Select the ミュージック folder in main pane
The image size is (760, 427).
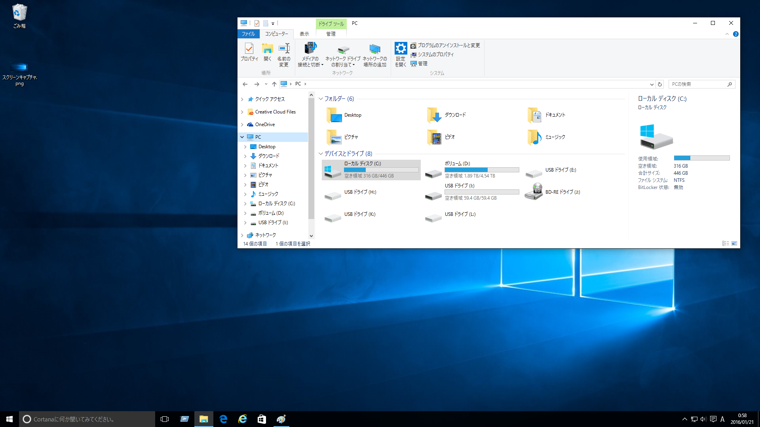click(x=547, y=137)
